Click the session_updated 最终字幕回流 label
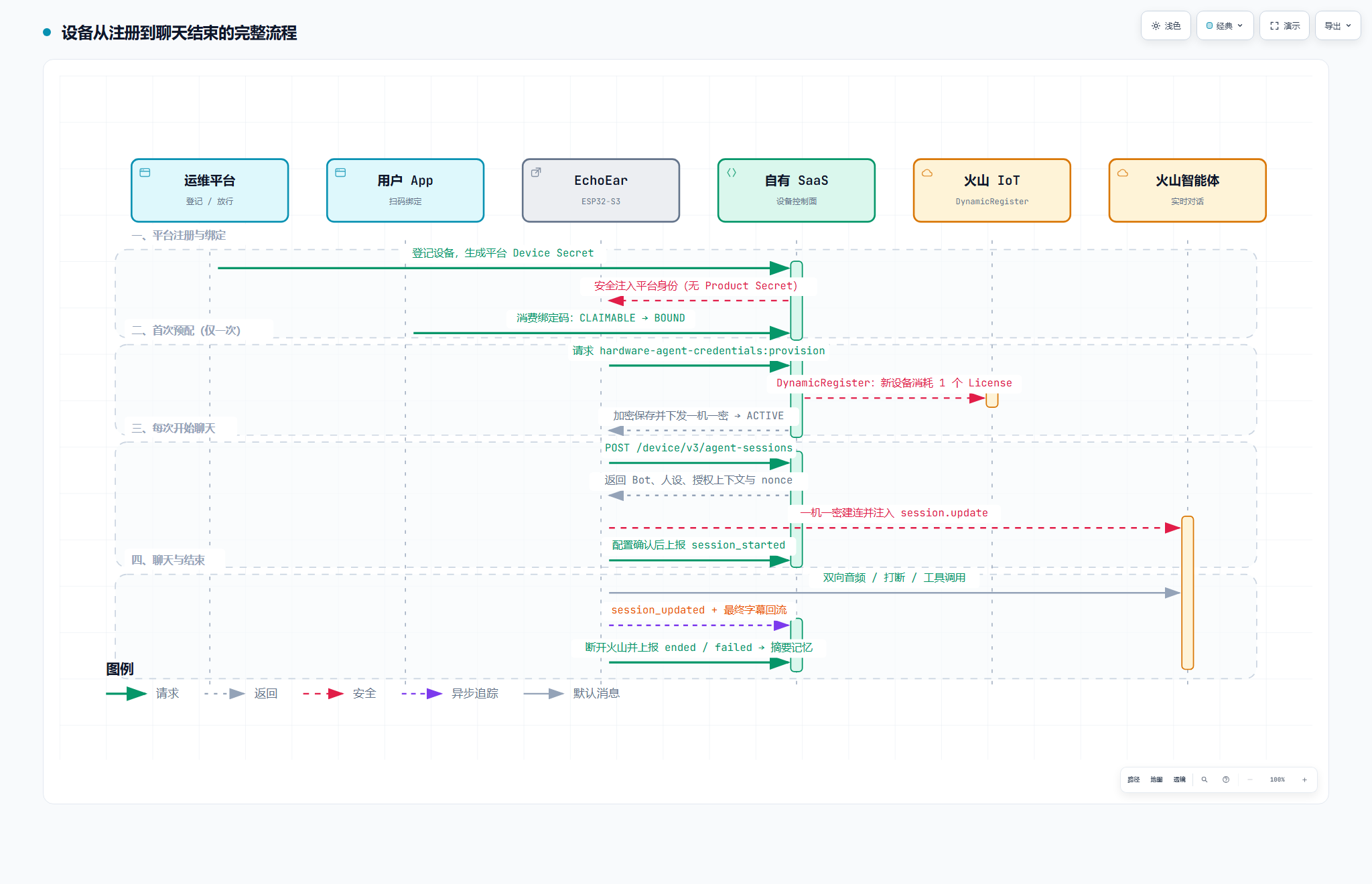 point(699,610)
